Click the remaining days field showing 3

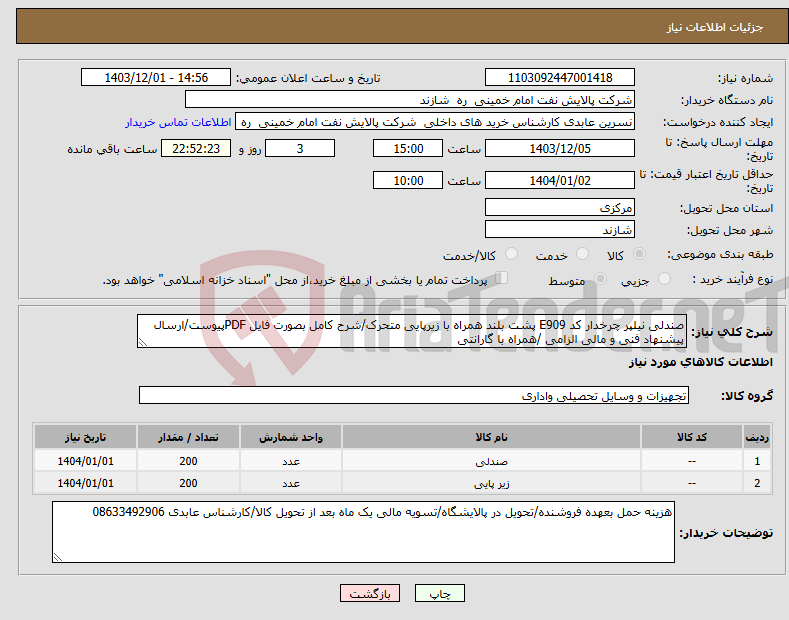(x=300, y=148)
